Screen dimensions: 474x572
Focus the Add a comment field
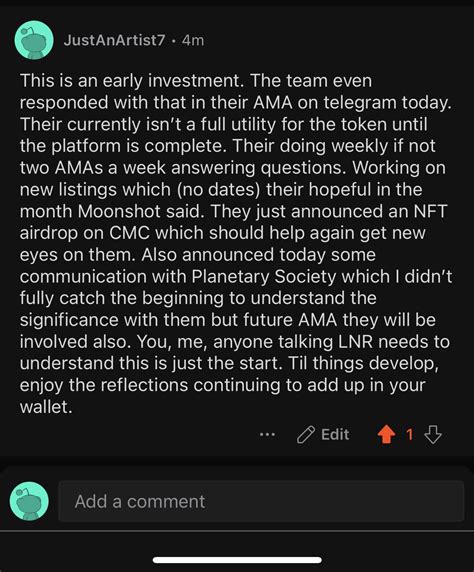(261, 501)
